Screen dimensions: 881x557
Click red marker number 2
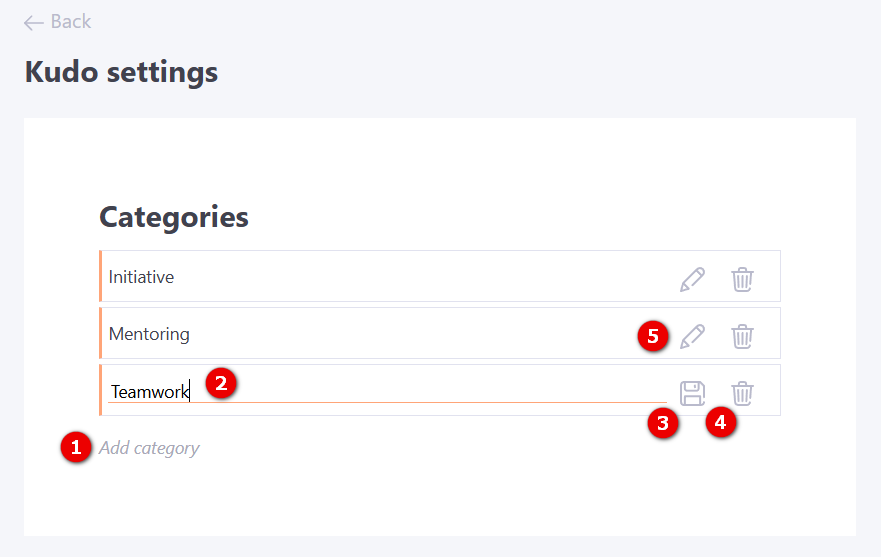point(221,382)
